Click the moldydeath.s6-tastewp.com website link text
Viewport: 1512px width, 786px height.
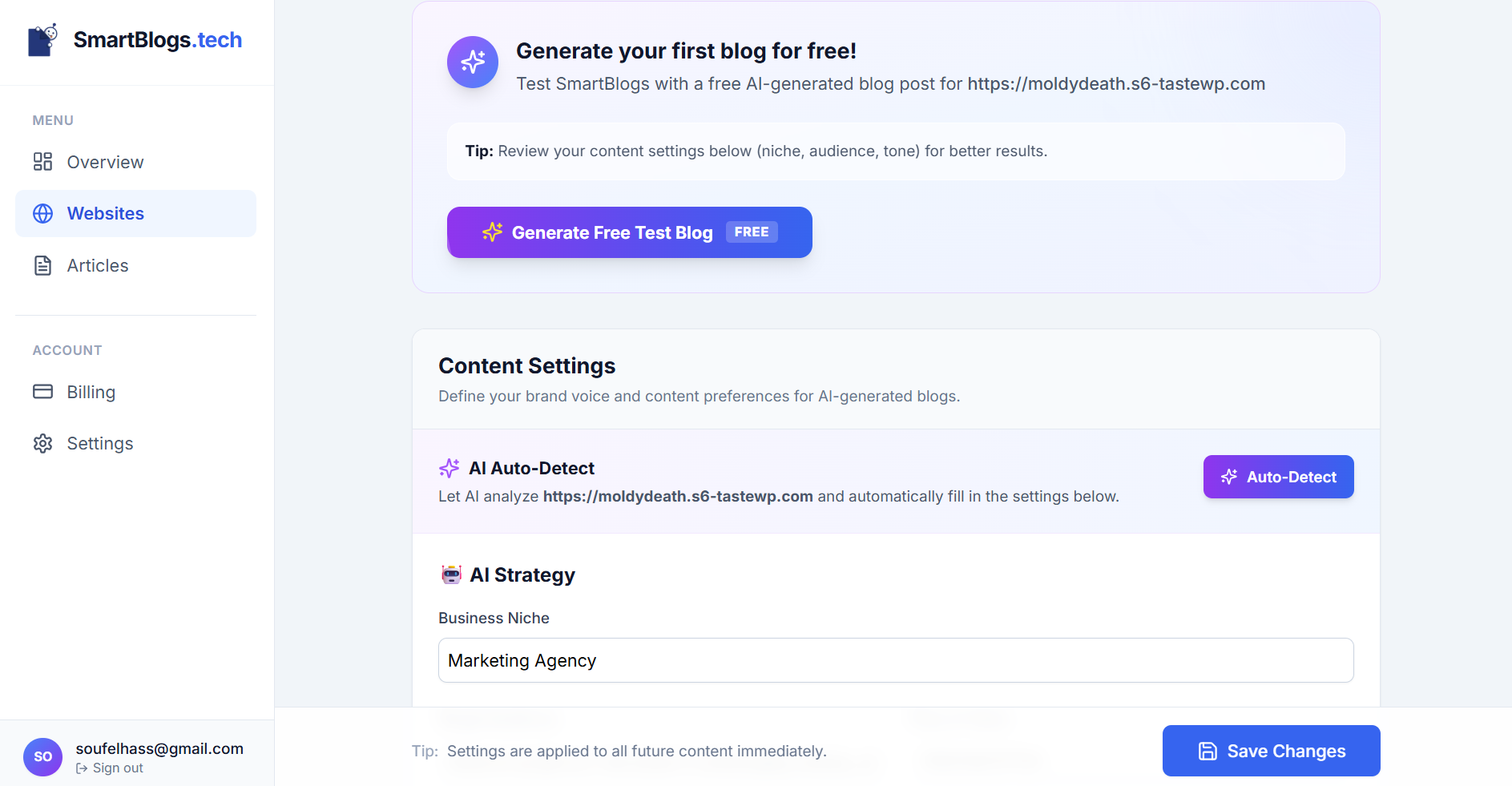click(1115, 83)
